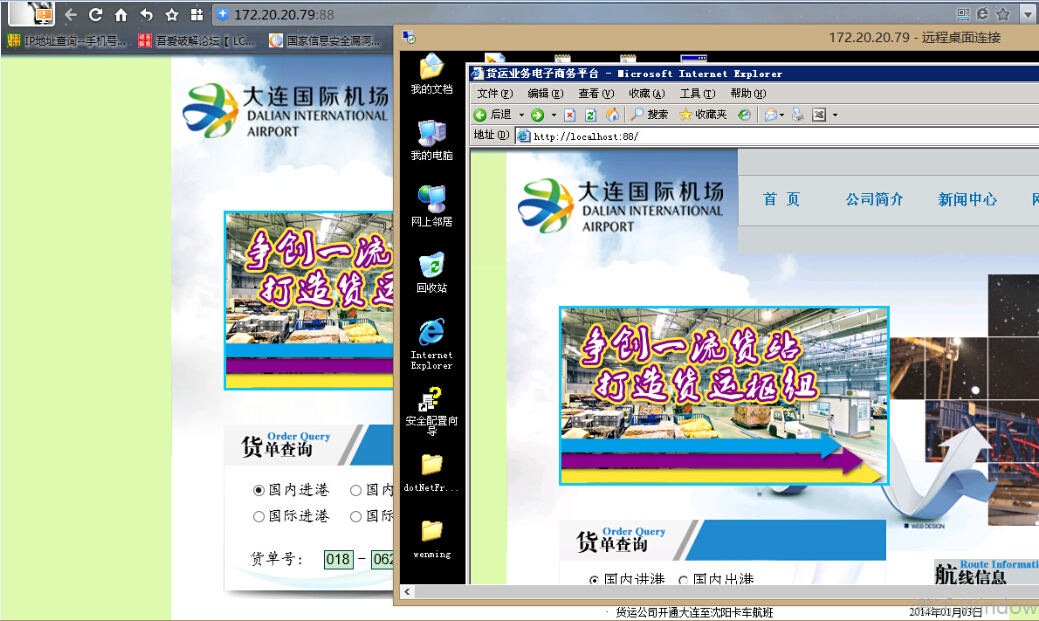The height and width of the screenshot is (621, 1039).
Task: Open 编辑(E) menu in IE
Action: coord(545,93)
